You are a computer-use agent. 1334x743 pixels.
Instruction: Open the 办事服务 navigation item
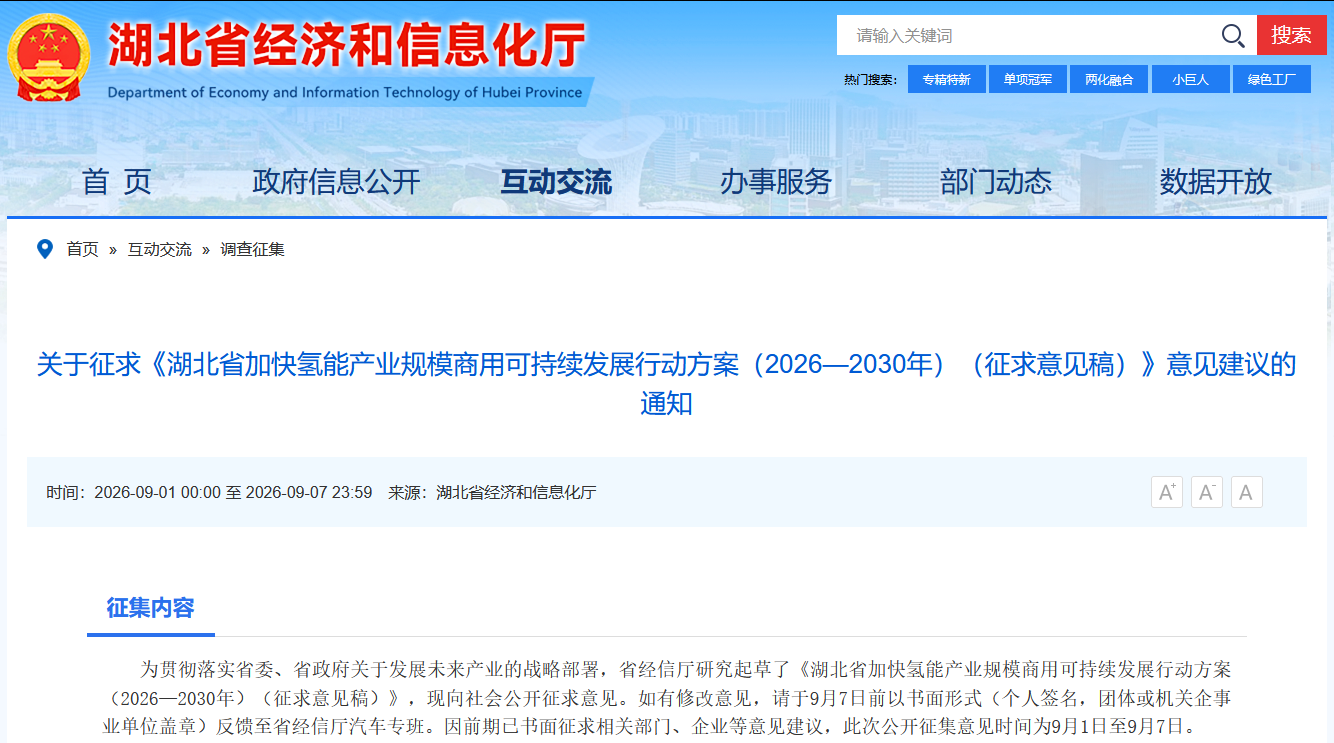(776, 181)
